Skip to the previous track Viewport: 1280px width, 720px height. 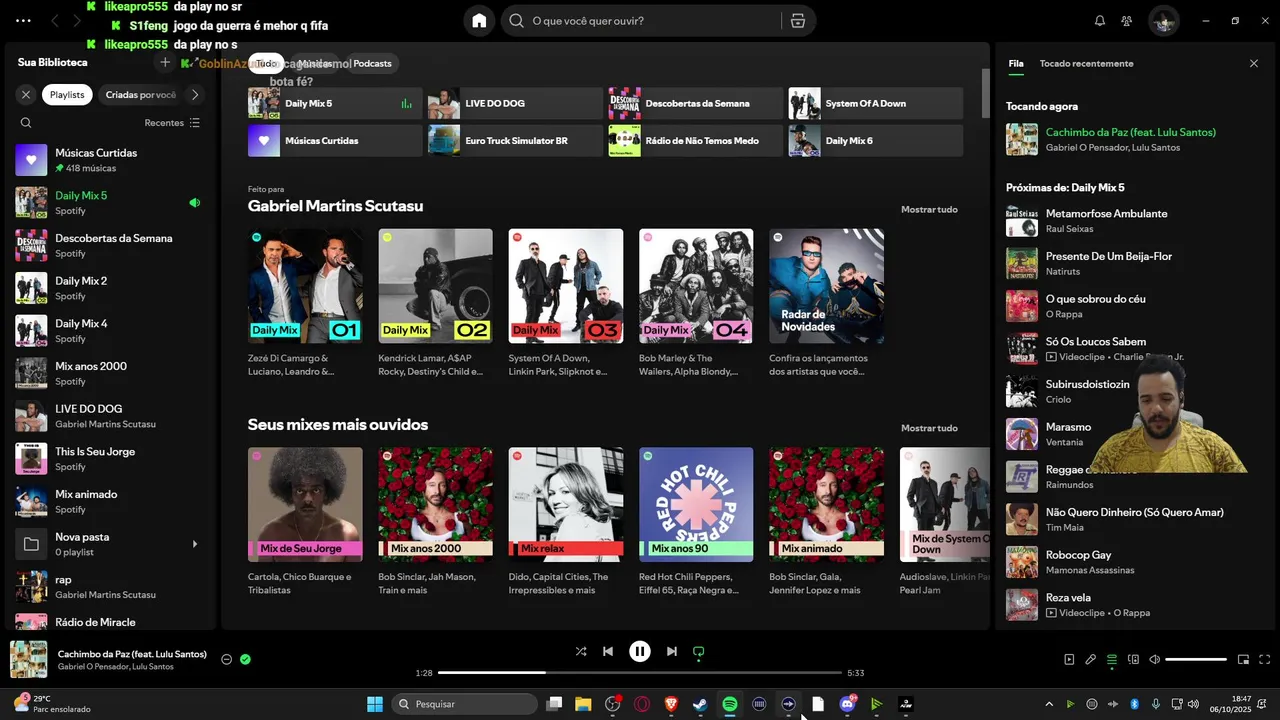607,651
